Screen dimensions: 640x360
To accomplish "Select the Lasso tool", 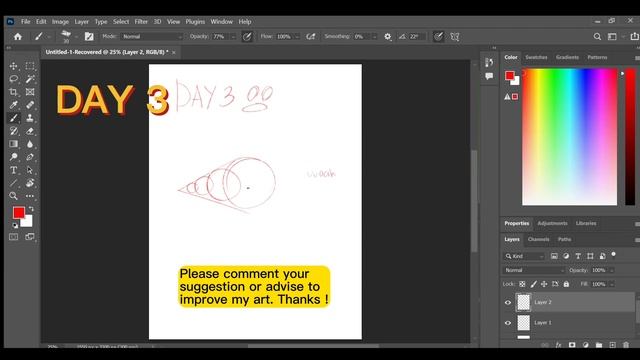I will (13, 79).
